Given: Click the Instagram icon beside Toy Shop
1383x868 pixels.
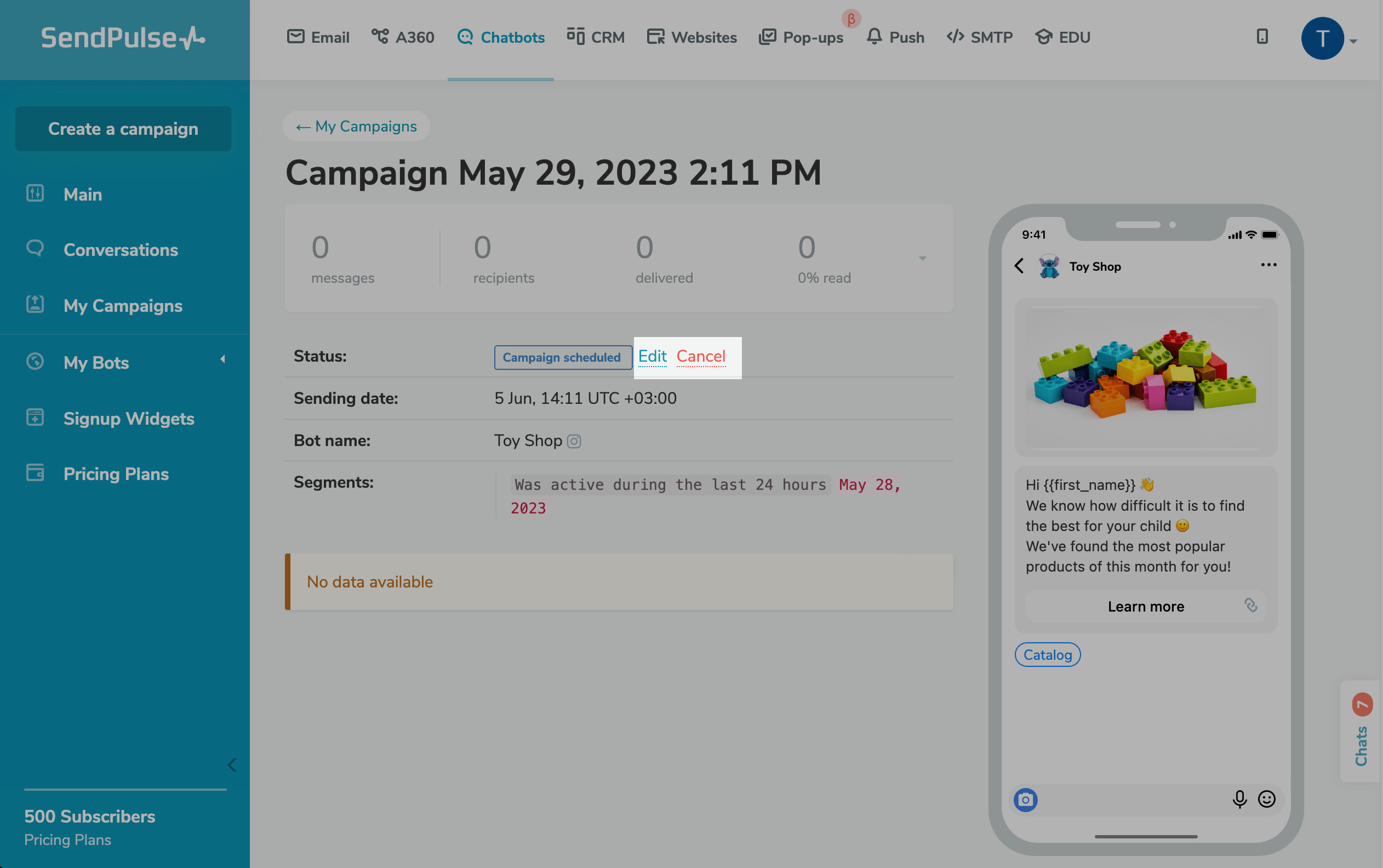Looking at the screenshot, I should point(574,441).
